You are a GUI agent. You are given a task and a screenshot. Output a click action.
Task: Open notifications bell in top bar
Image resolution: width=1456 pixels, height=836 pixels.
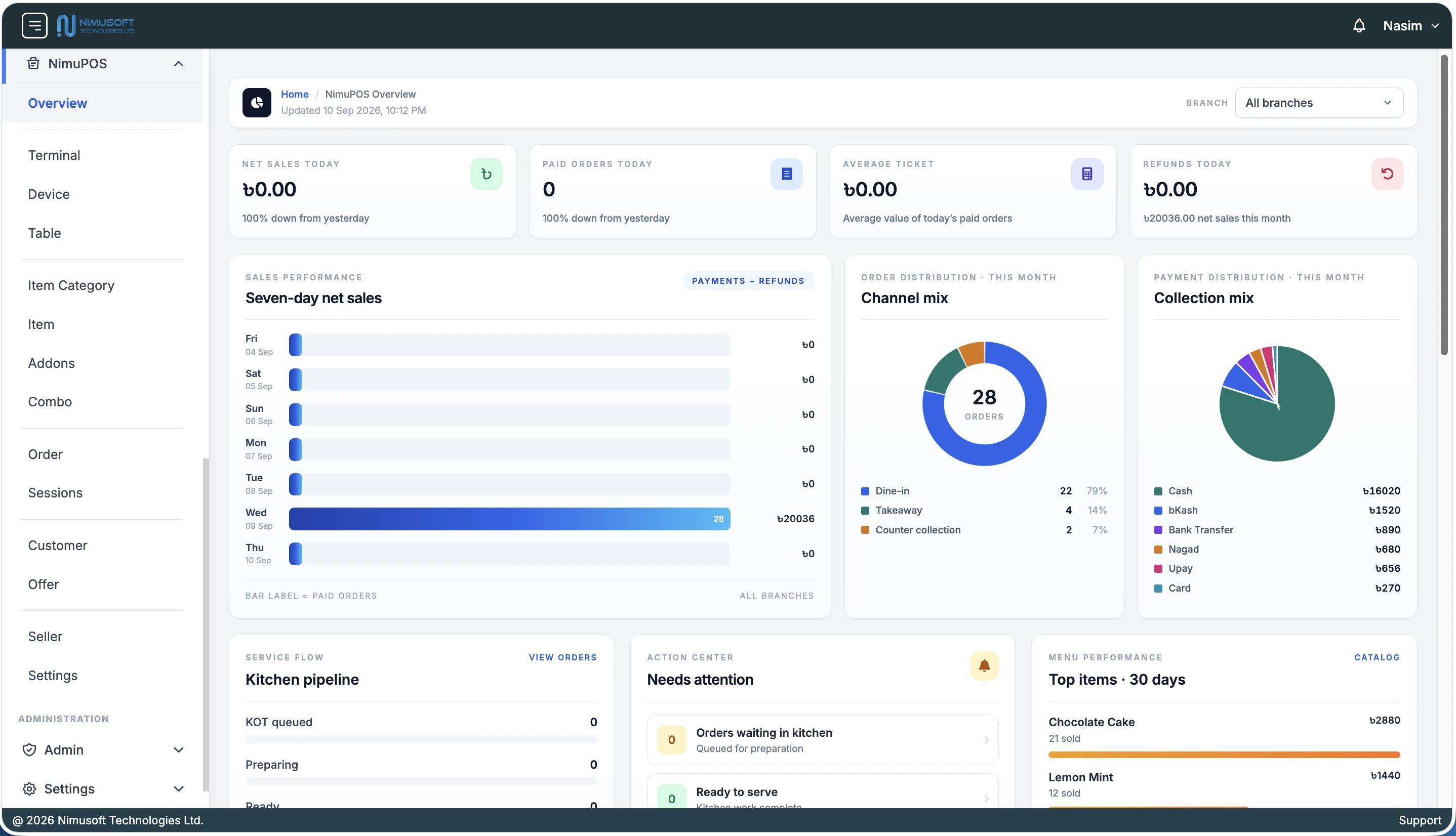1358,26
